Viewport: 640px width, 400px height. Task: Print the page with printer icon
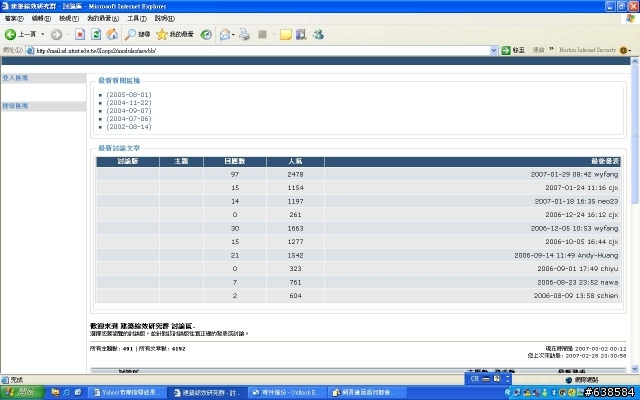coord(244,35)
